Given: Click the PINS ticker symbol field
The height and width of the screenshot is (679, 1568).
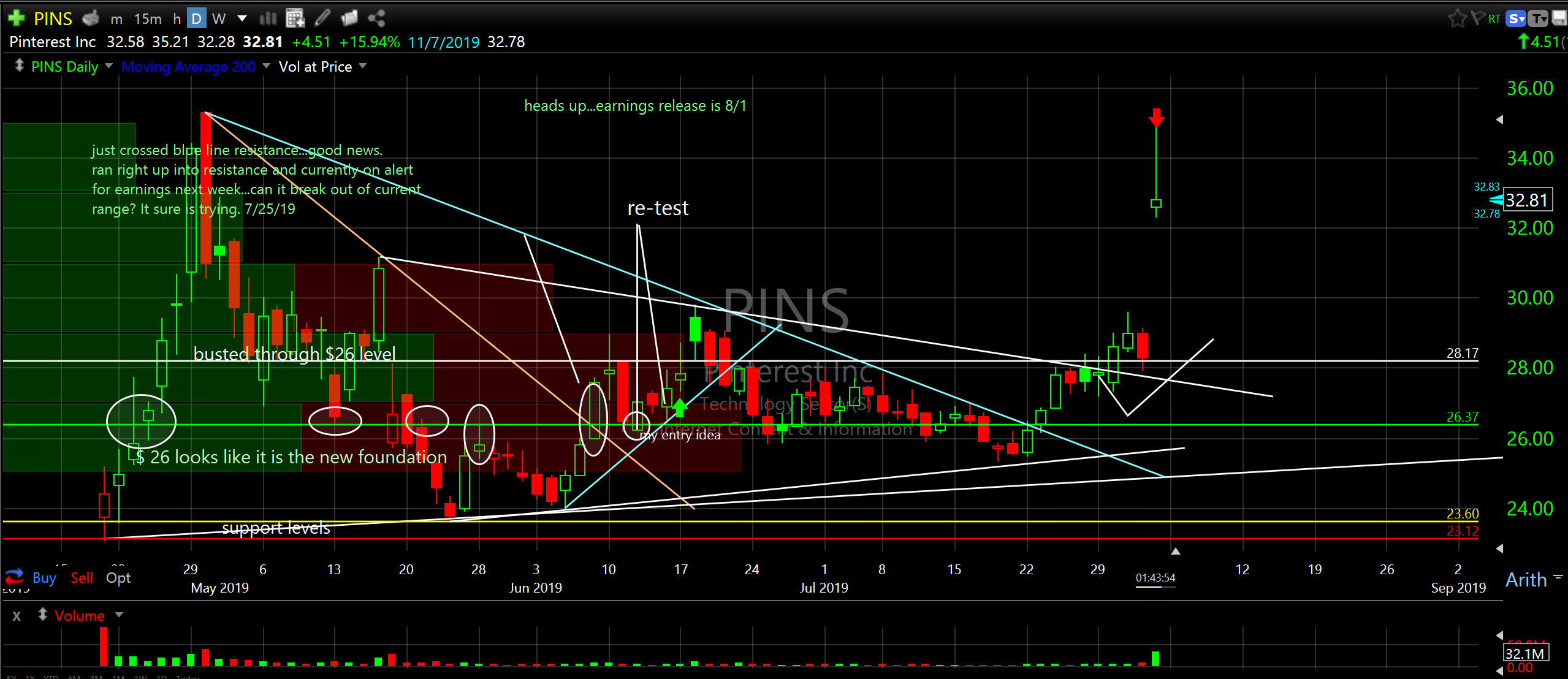Looking at the screenshot, I should (53, 18).
